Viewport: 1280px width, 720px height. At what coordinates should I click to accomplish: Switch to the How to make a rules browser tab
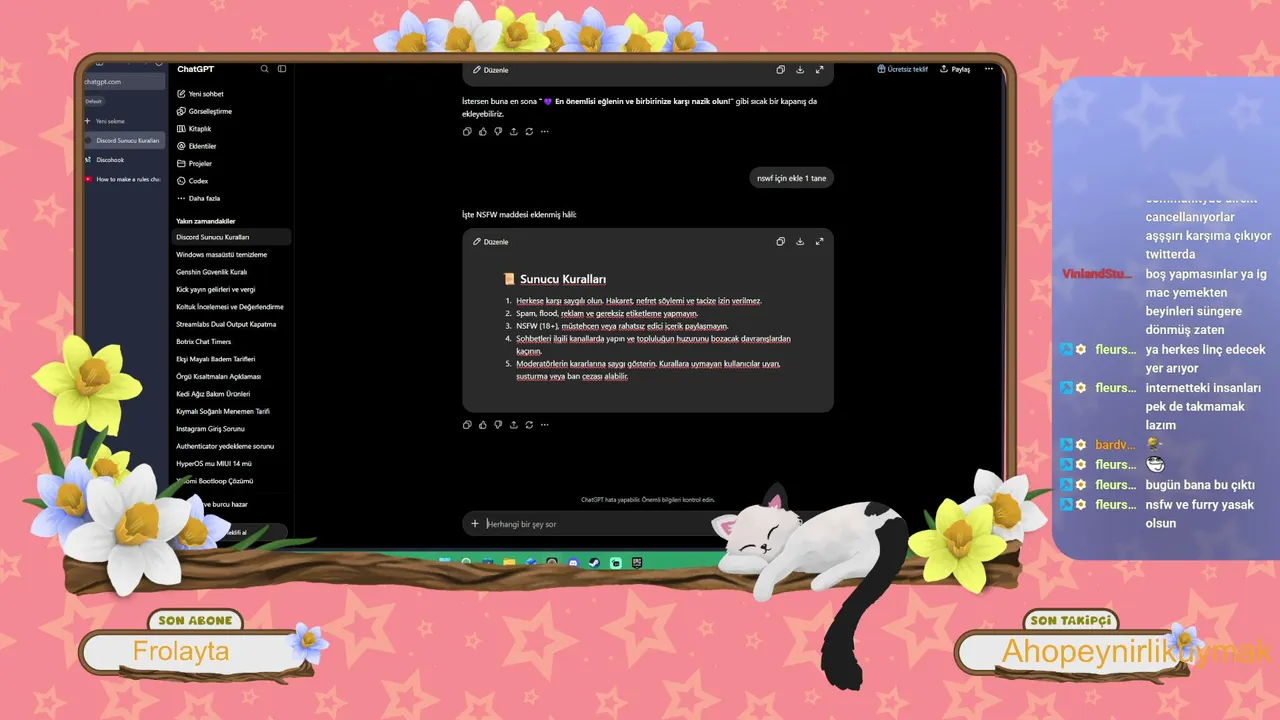click(x=124, y=179)
